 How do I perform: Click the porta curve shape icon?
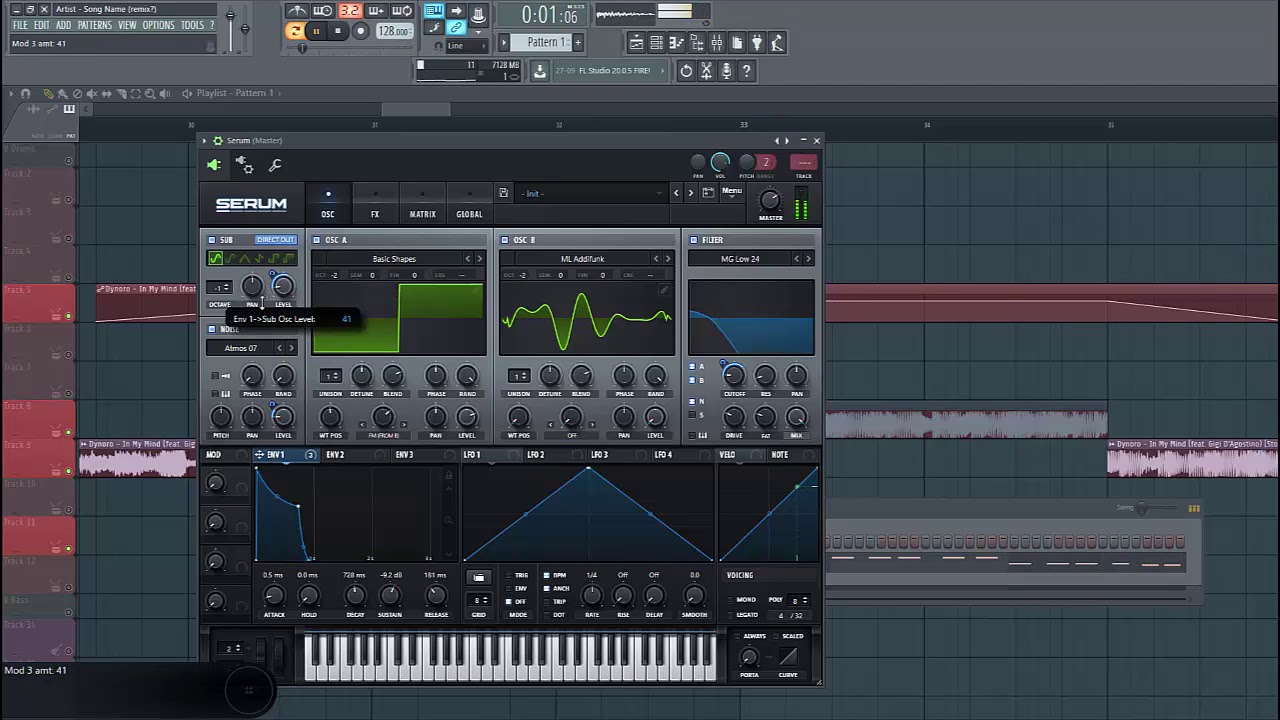click(x=788, y=657)
